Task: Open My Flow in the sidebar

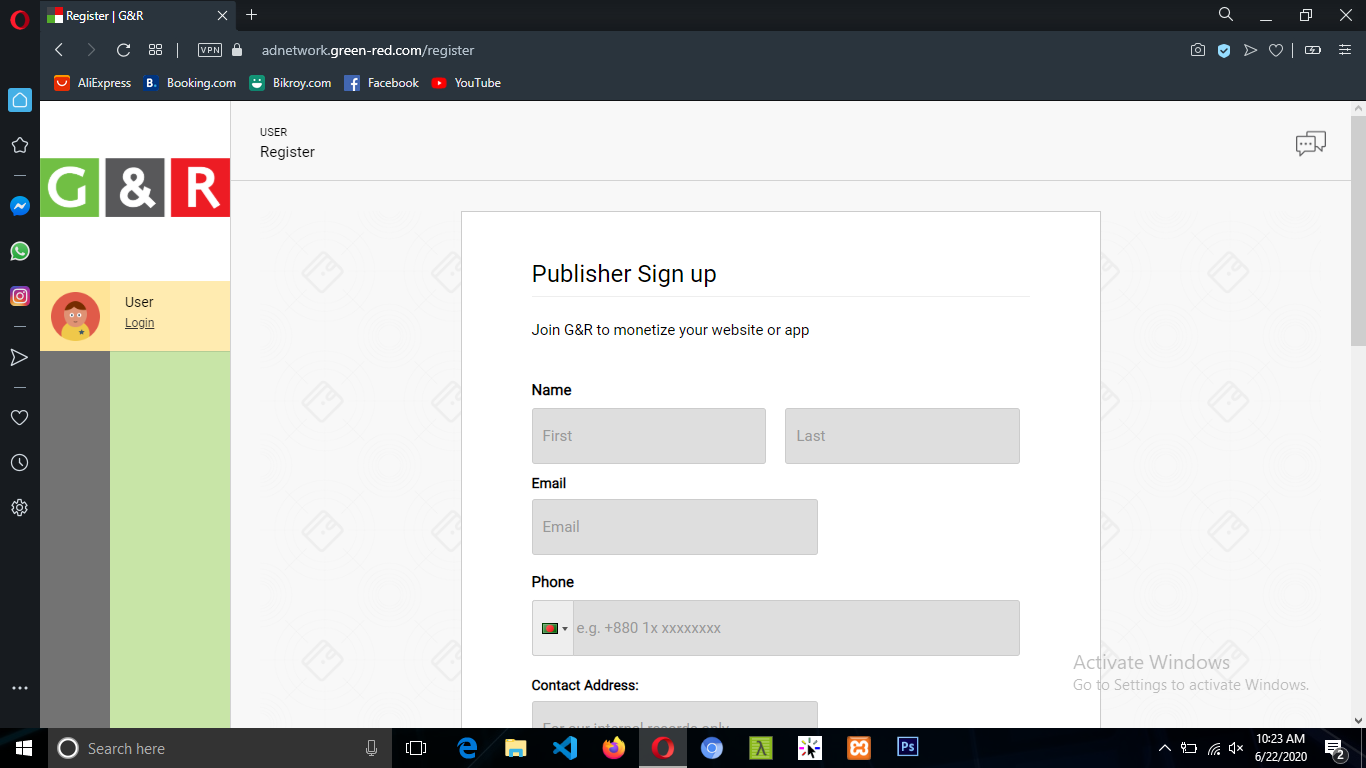Action: coord(20,357)
